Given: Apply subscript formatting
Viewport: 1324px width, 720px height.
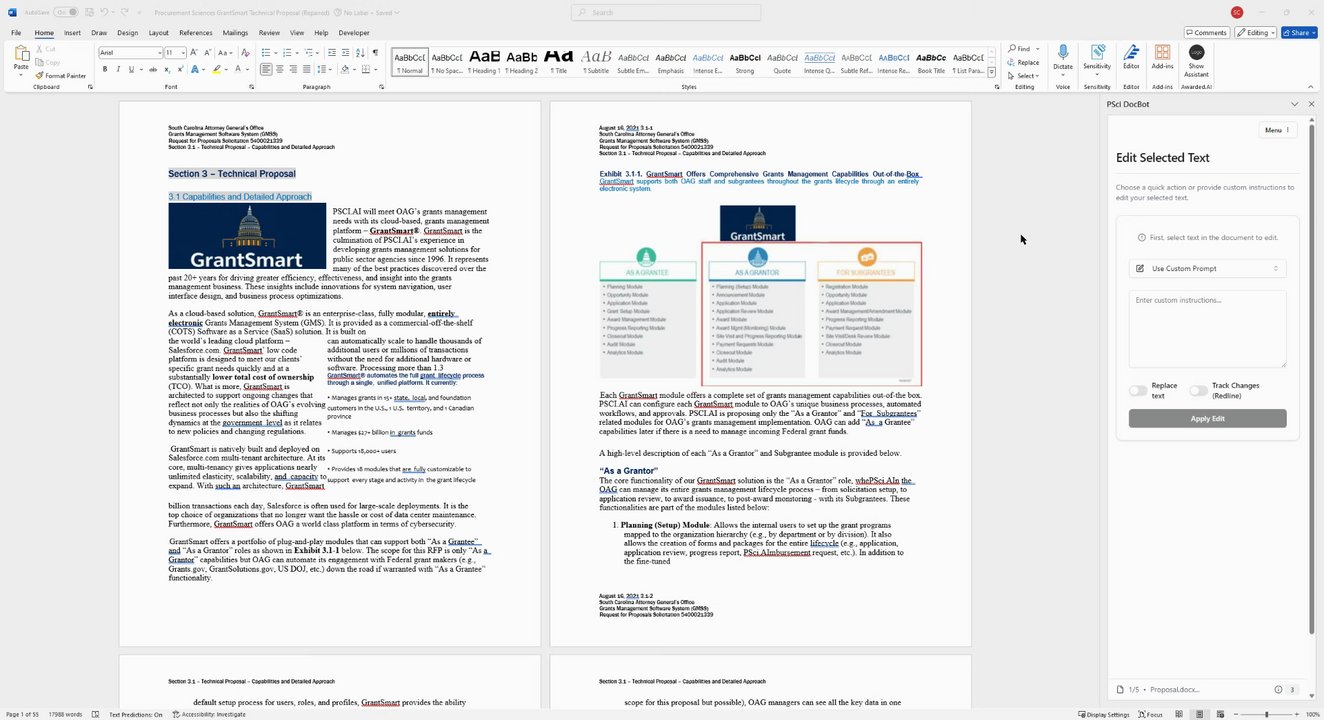Looking at the screenshot, I should 167,69.
